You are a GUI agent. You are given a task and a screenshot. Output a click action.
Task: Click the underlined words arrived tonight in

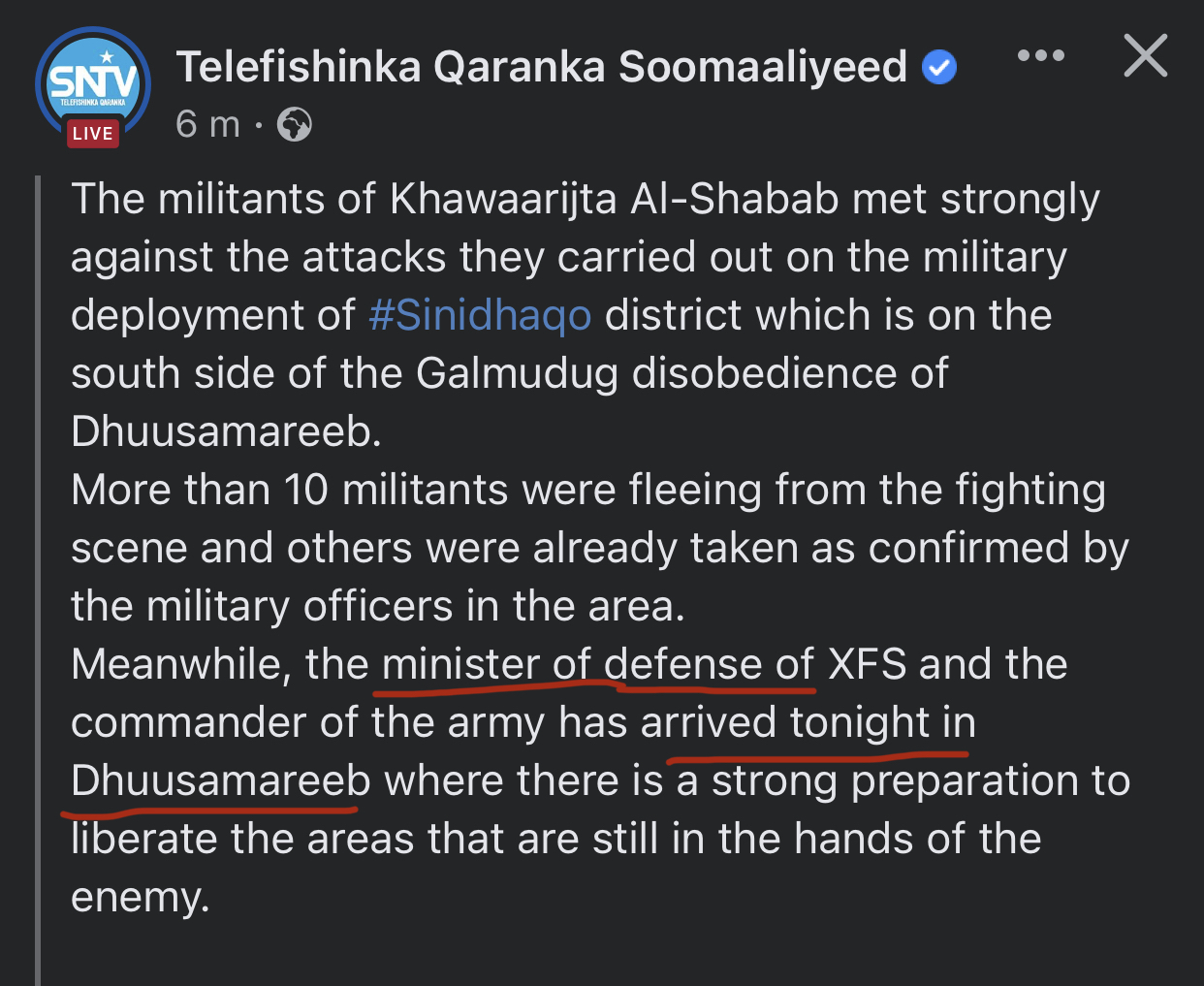coord(808,722)
